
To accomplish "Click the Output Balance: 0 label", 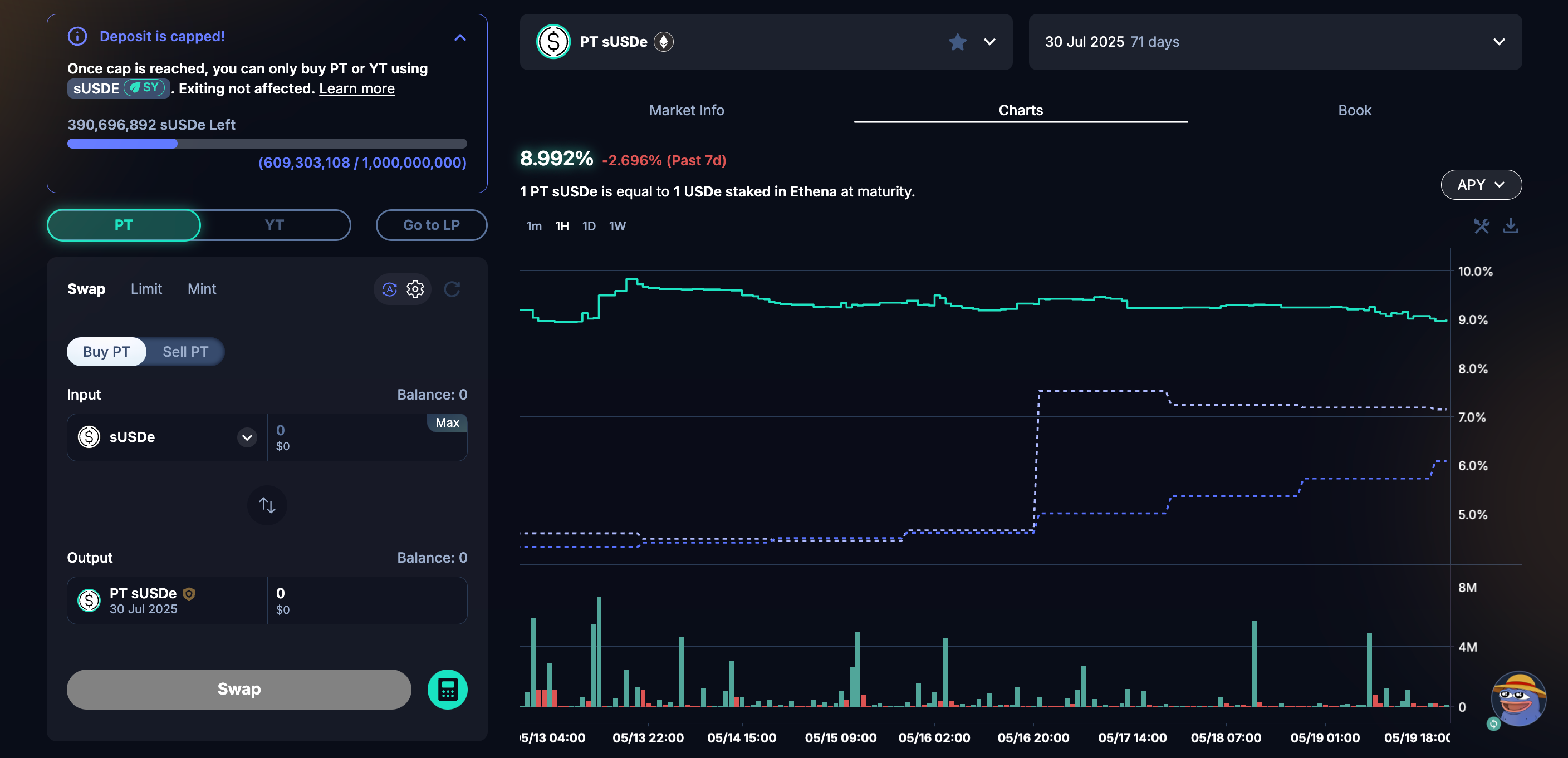I will (432, 558).
